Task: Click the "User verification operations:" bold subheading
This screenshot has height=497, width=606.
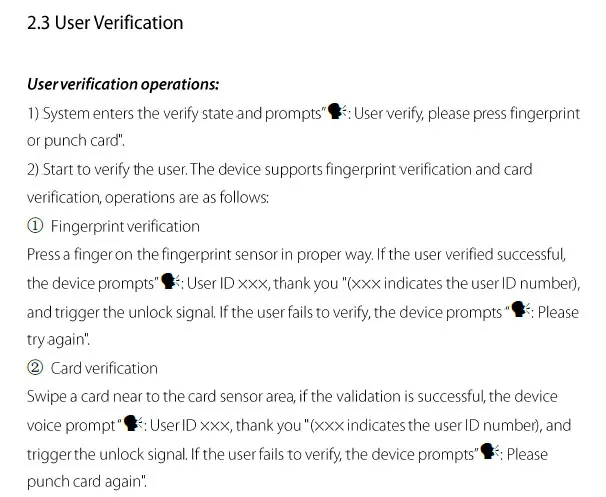Action: click(x=123, y=84)
